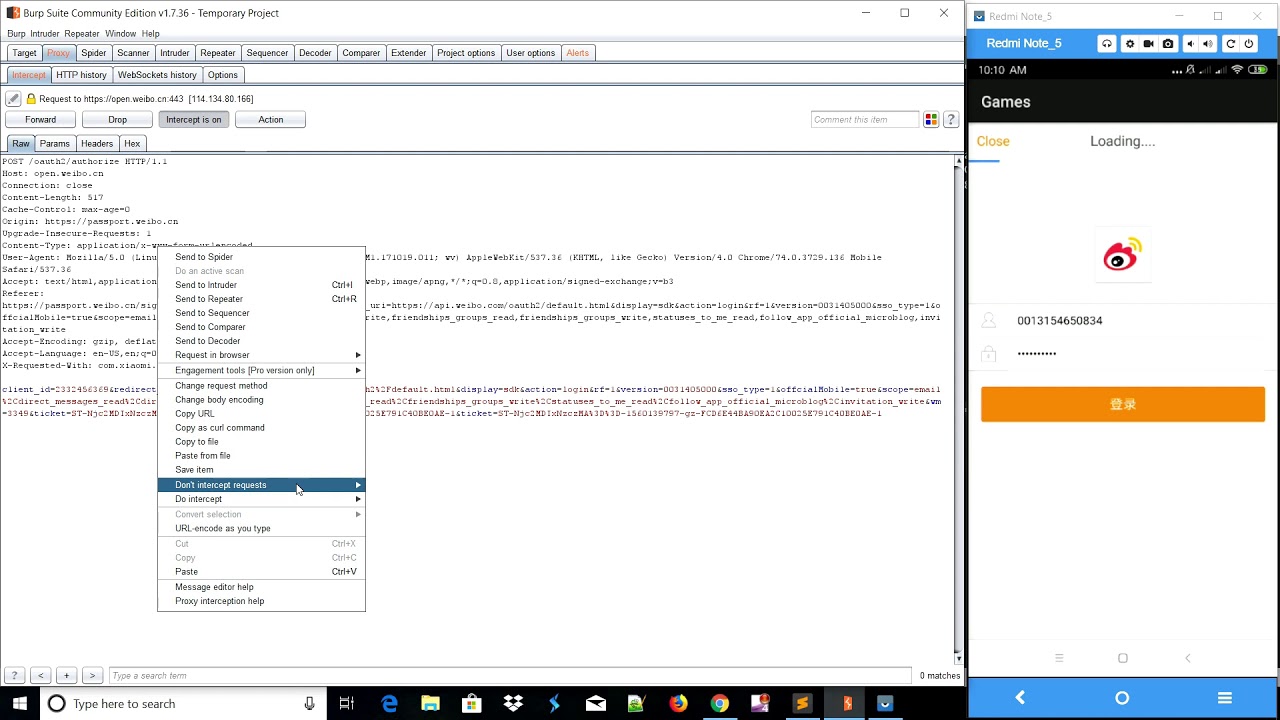Open File Explorer from taskbar
The image size is (1280, 720).
click(x=430, y=704)
